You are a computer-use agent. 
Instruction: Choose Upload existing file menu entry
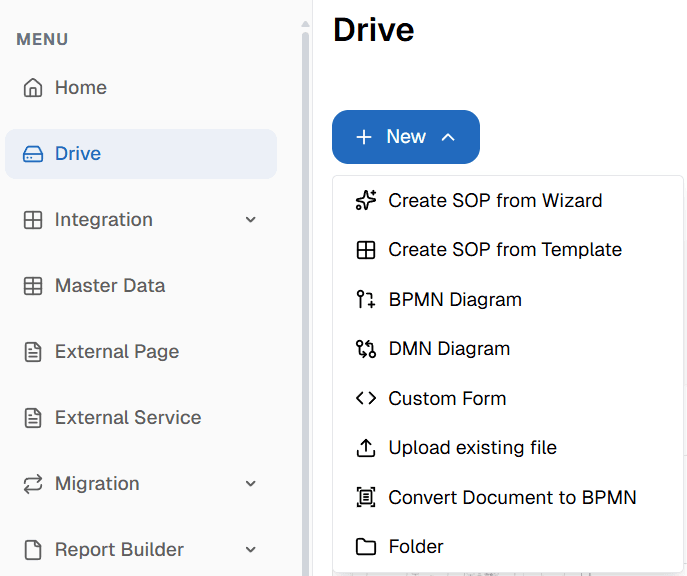472,448
